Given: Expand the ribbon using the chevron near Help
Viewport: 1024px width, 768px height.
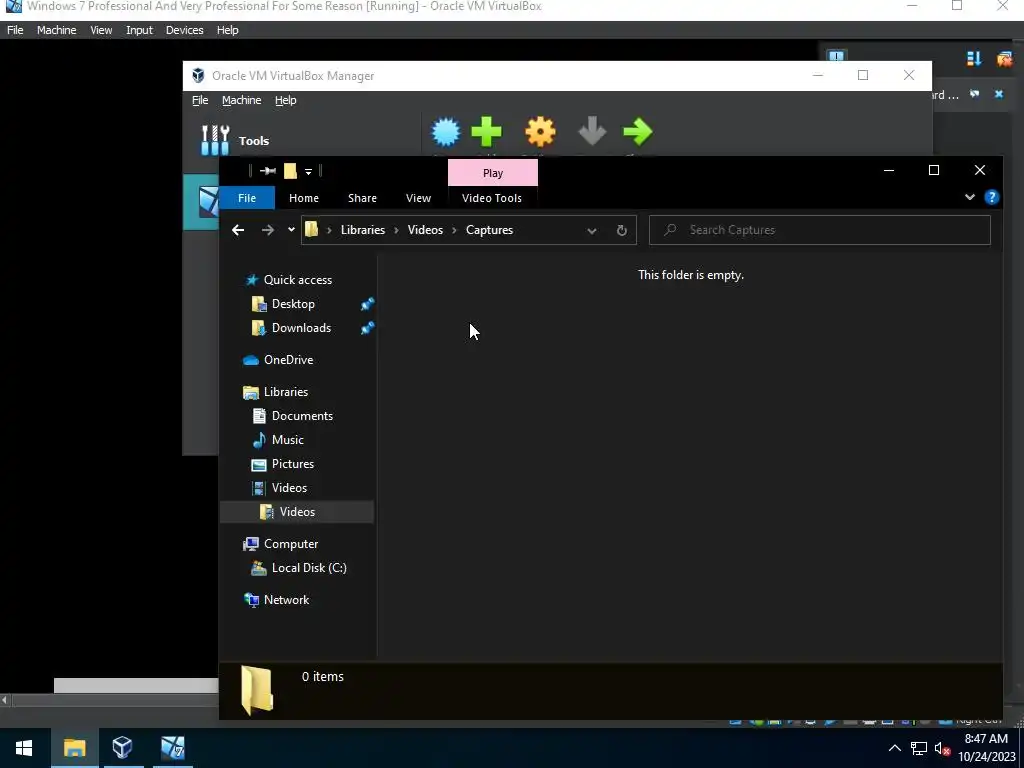Looking at the screenshot, I should click(970, 197).
